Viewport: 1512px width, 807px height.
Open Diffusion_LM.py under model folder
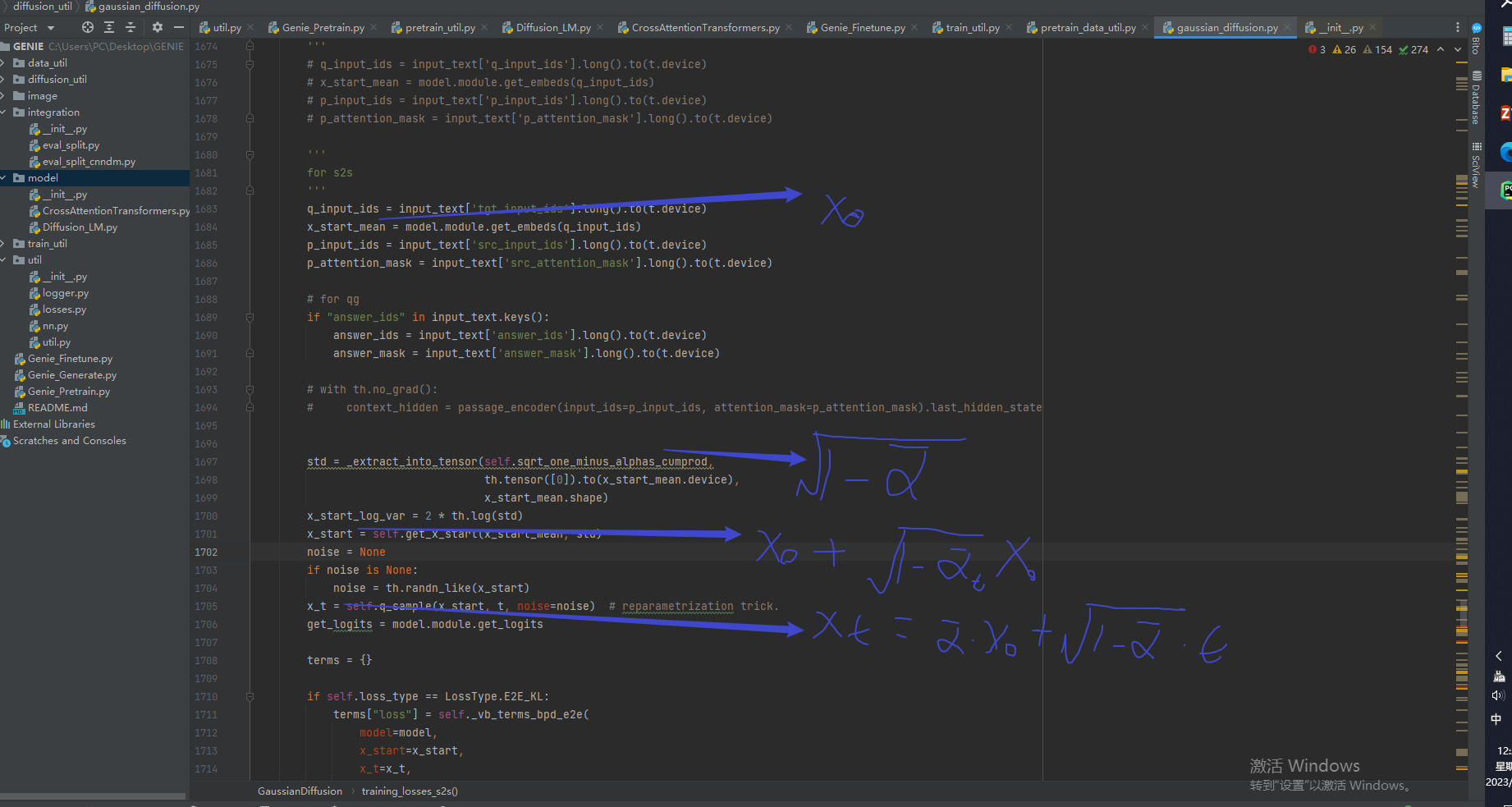[x=80, y=227]
